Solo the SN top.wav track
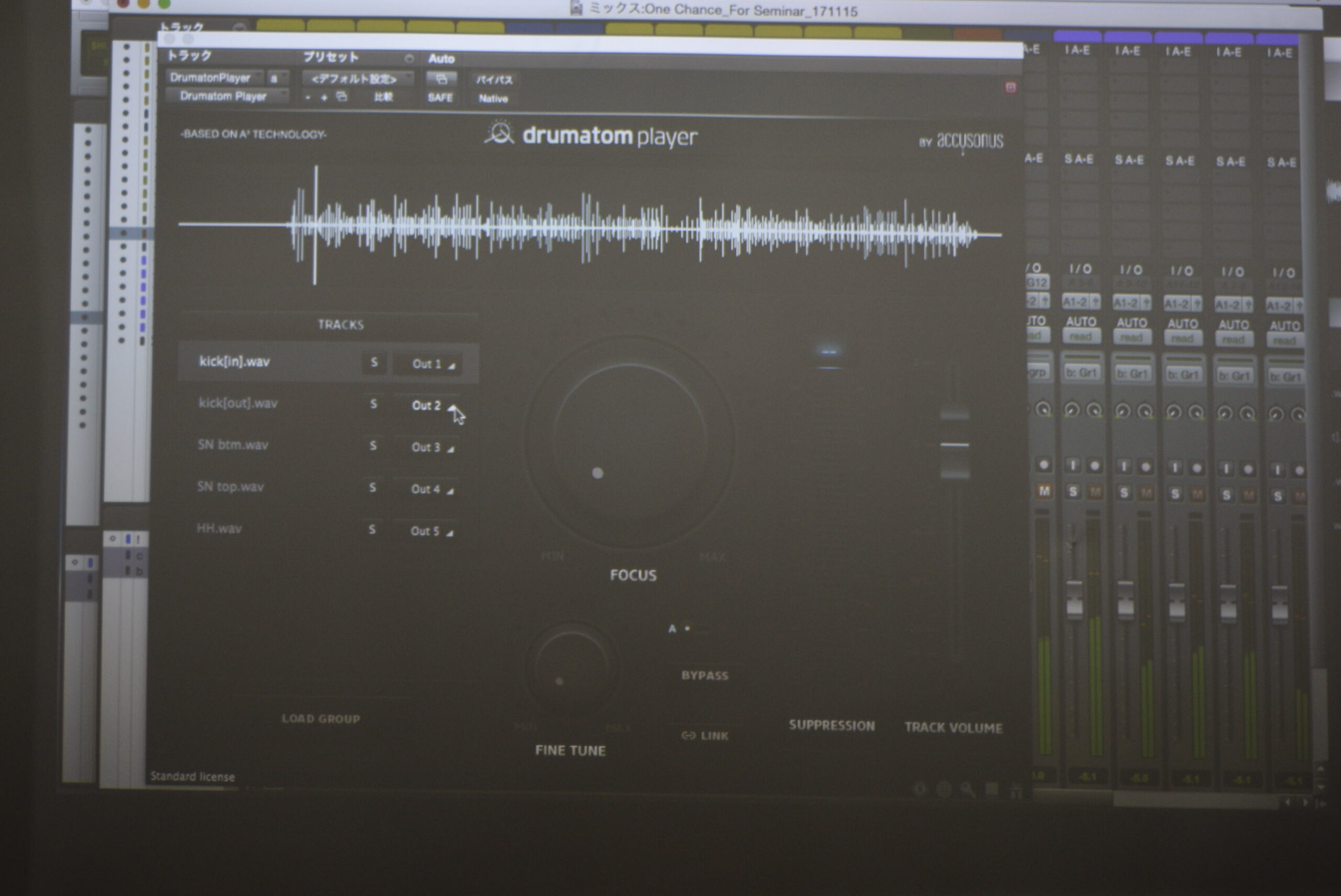The width and height of the screenshot is (1341, 896). (x=372, y=488)
